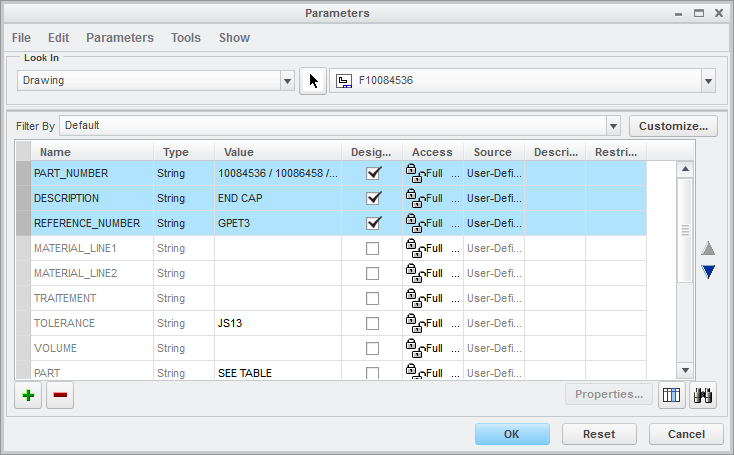Check Designate for the PART row

[x=373, y=373]
